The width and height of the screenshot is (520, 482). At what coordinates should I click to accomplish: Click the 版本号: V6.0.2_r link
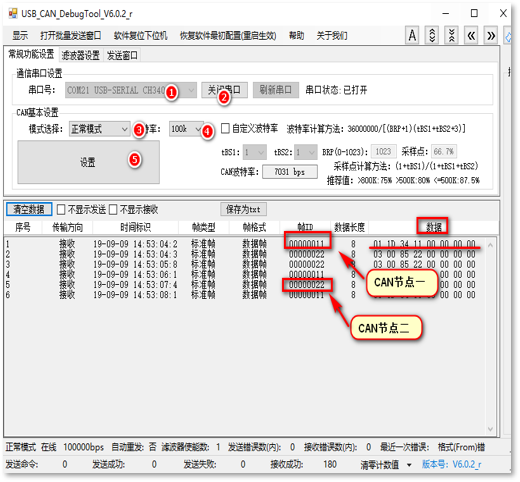point(451,464)
